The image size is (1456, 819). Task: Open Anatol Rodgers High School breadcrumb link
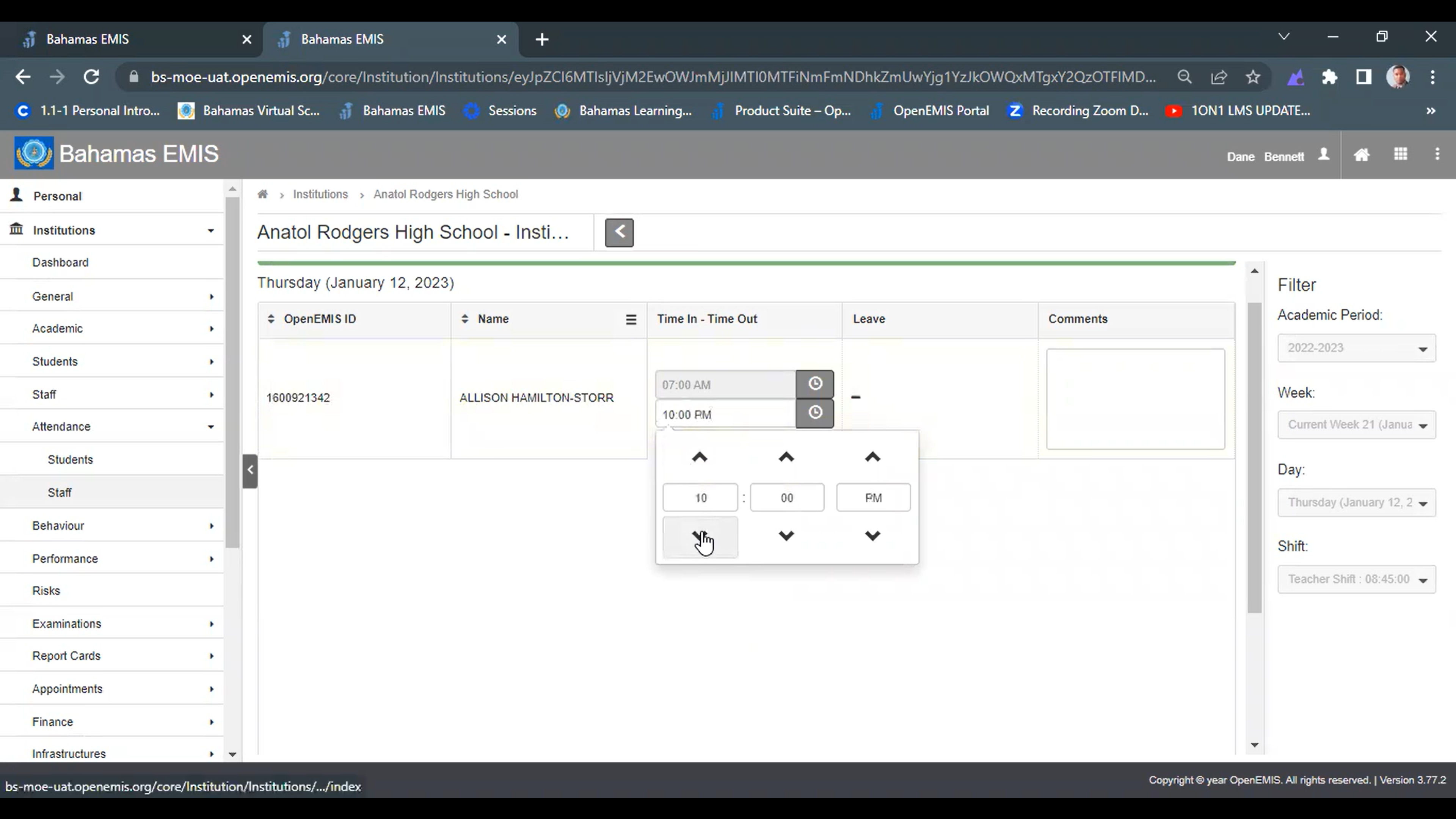(446, 195)
